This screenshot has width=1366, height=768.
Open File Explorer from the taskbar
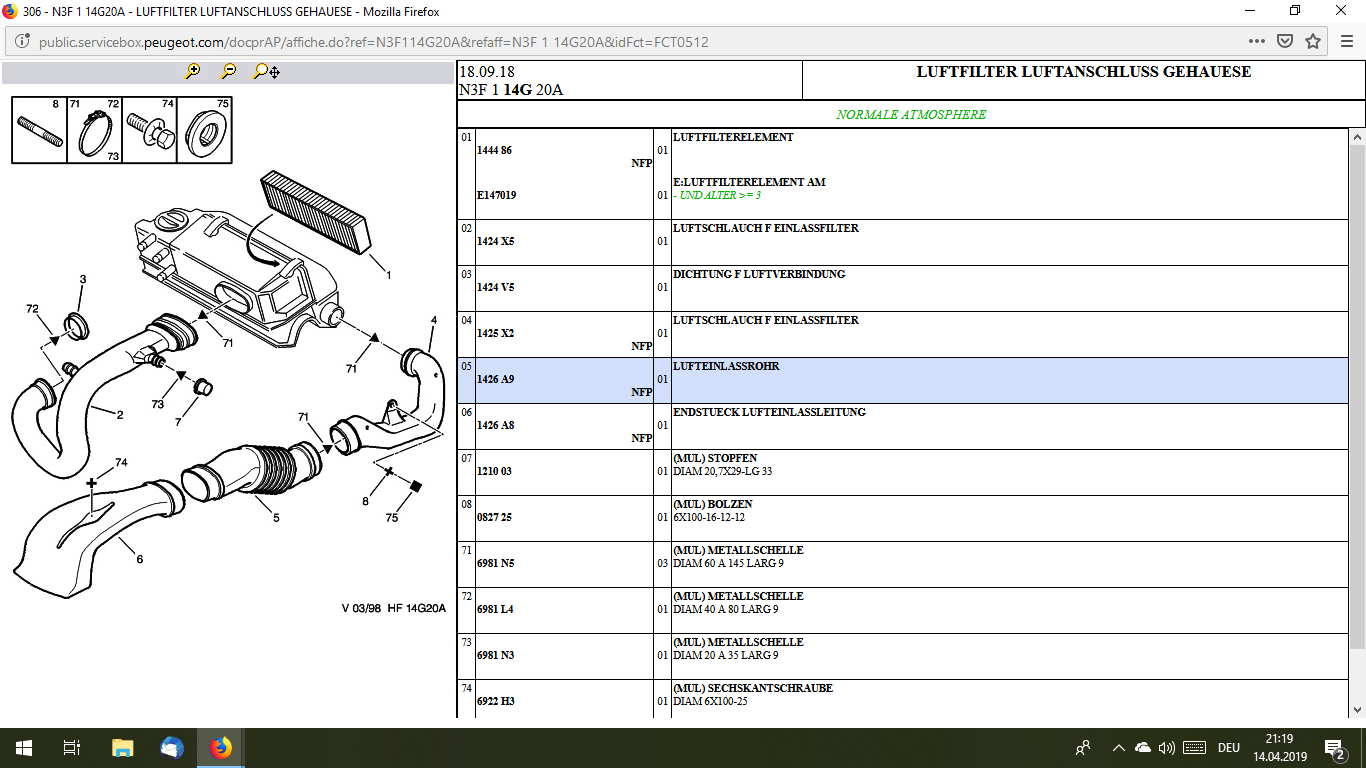click(x=122, y=748)
